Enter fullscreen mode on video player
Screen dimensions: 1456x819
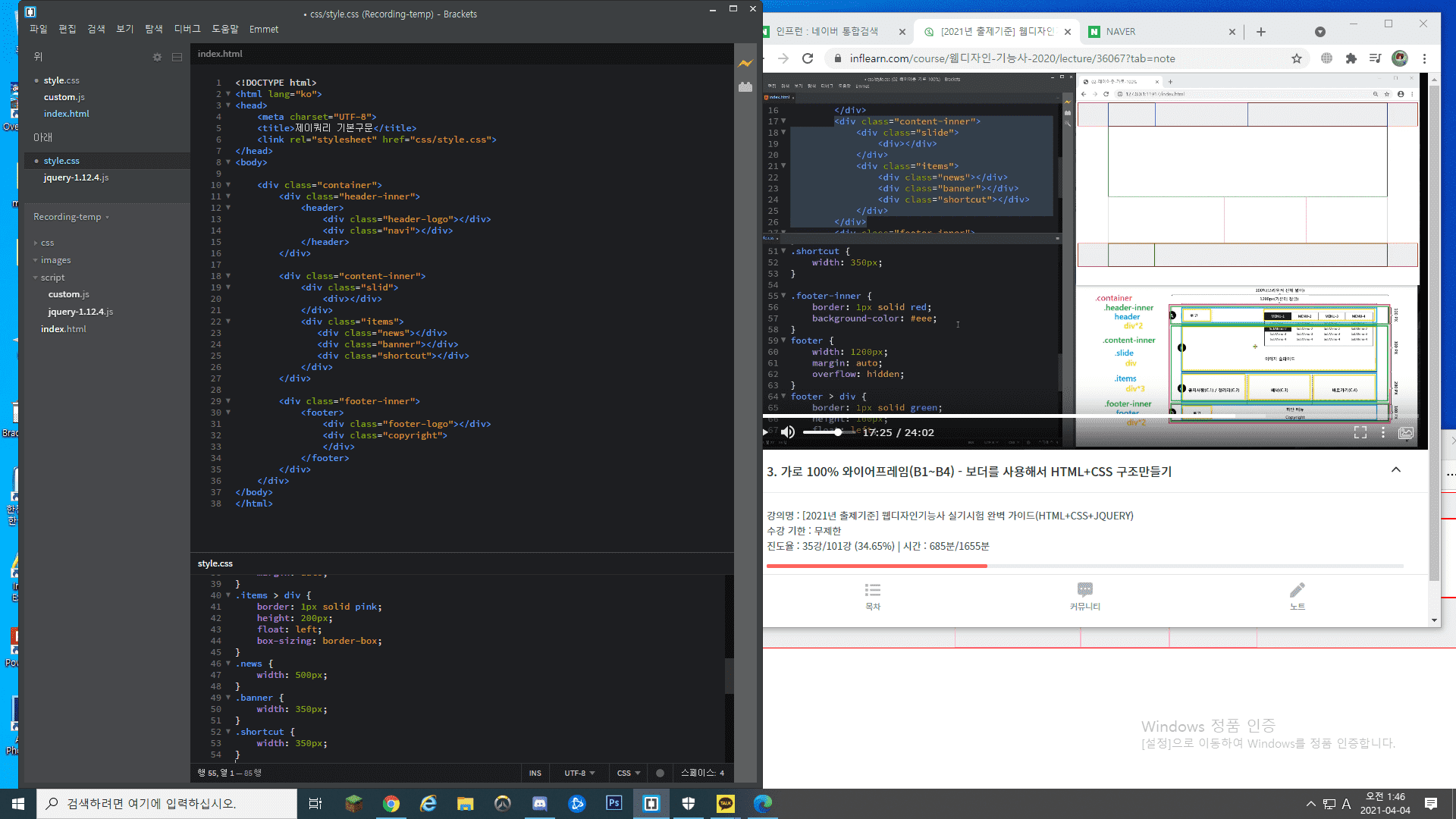[1360, 432]
